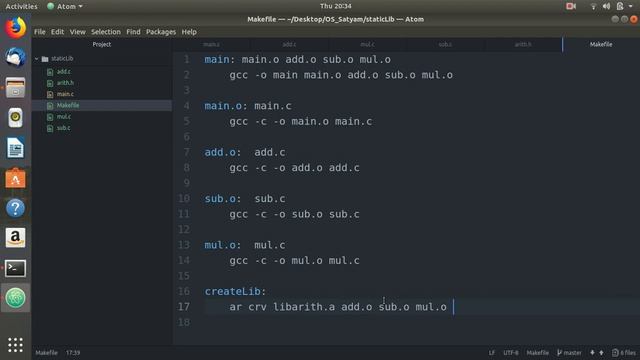Image resolution: width=640 pixels, height=360 pixels.
Task: Place cursor on createLib target text
Action: point(233,291)
